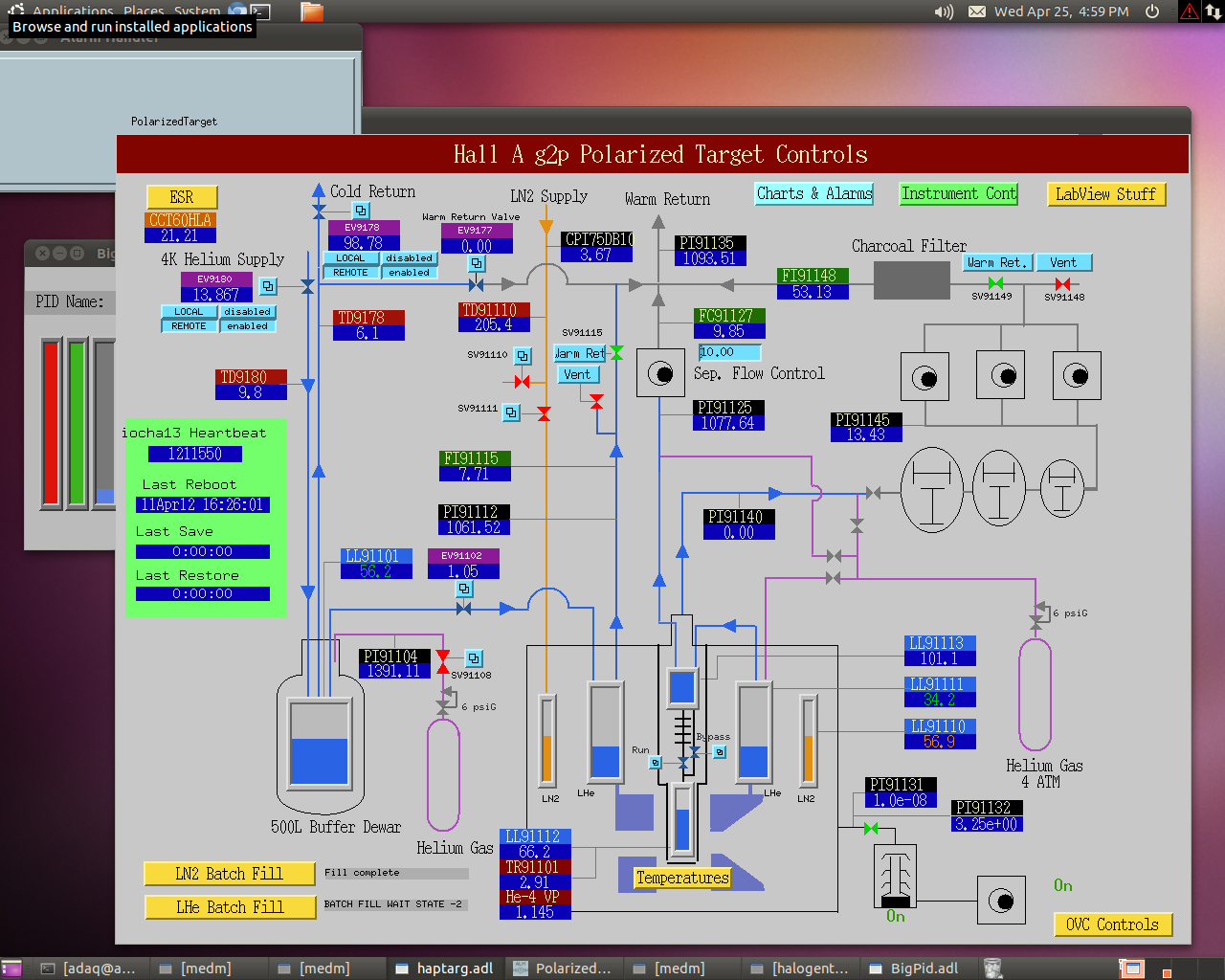
Task: Open LabView Stuff menu
Action: [x=1105, y=194]
